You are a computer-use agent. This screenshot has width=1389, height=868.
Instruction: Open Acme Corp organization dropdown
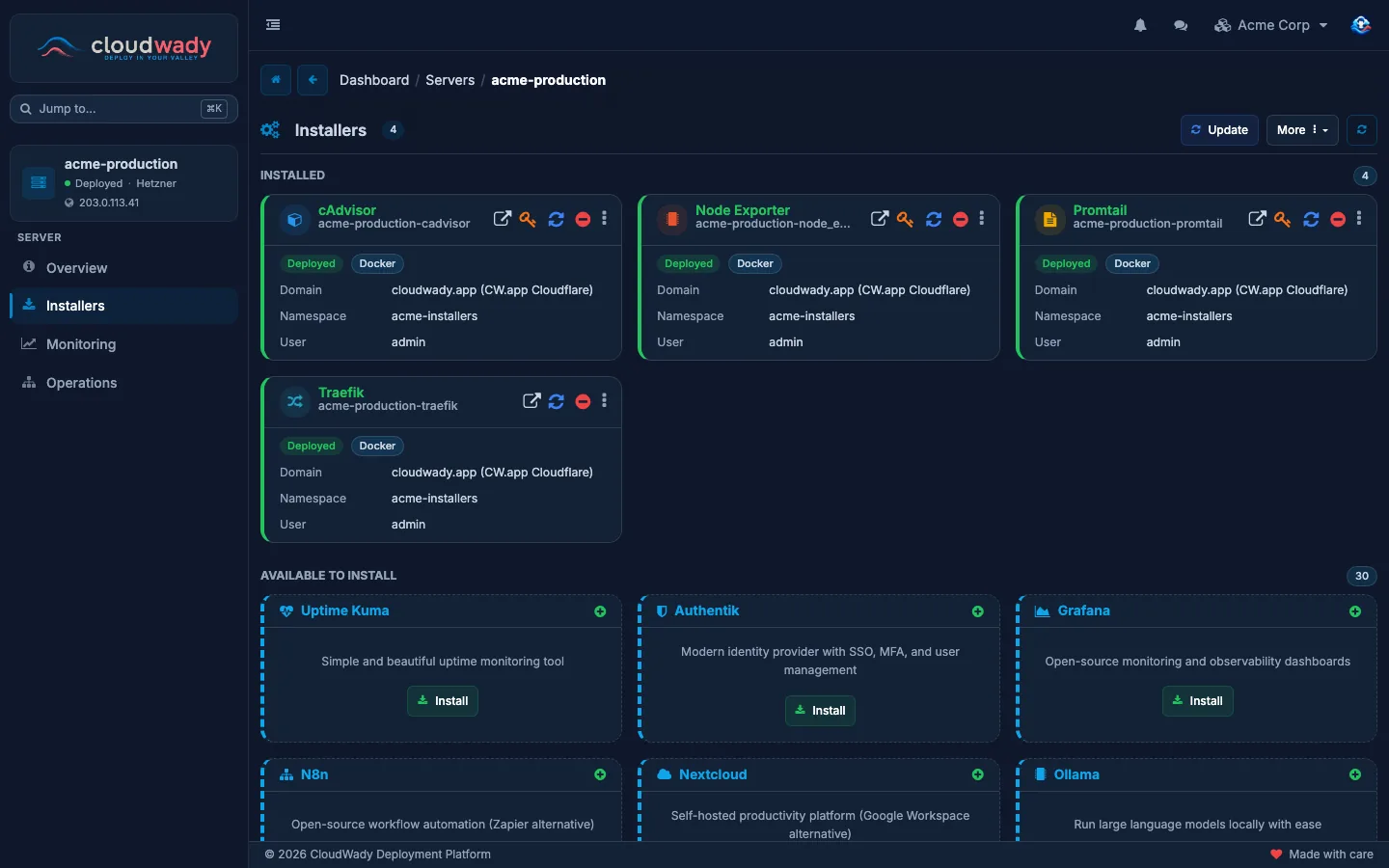[x=1271, y=25]
